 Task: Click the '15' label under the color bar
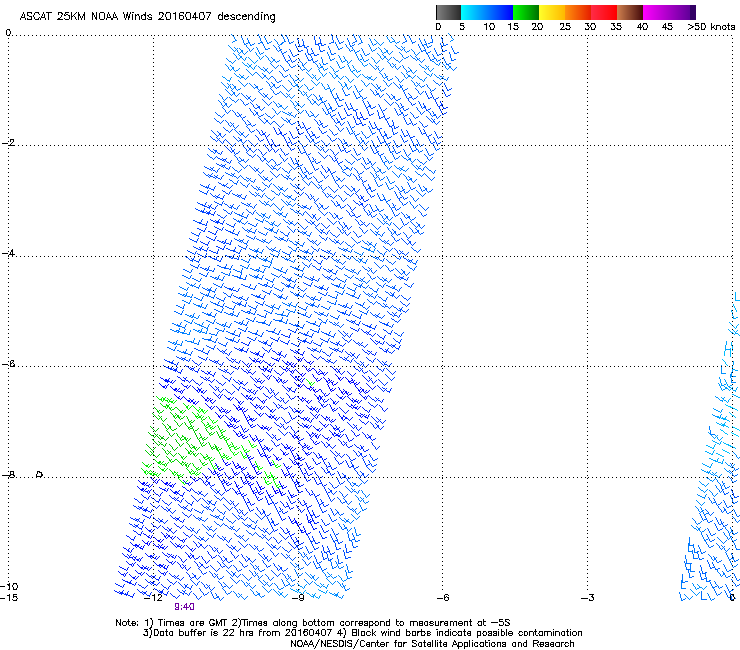click(x=513, y=27)
